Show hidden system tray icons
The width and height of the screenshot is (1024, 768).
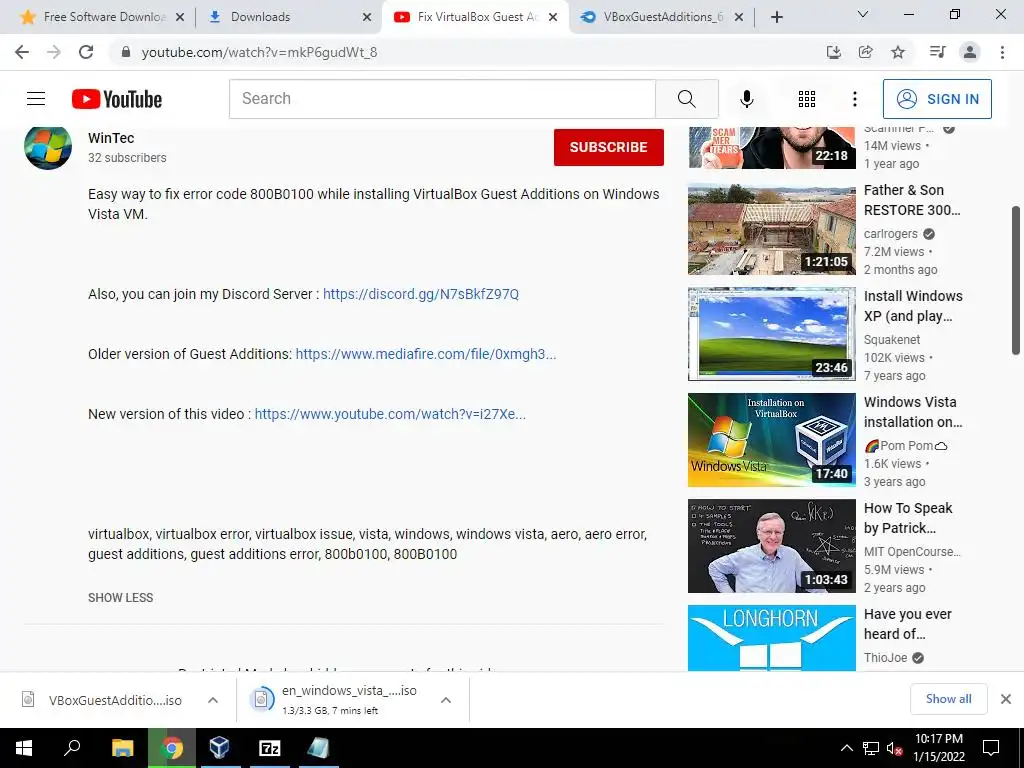(x=846, y=748)
